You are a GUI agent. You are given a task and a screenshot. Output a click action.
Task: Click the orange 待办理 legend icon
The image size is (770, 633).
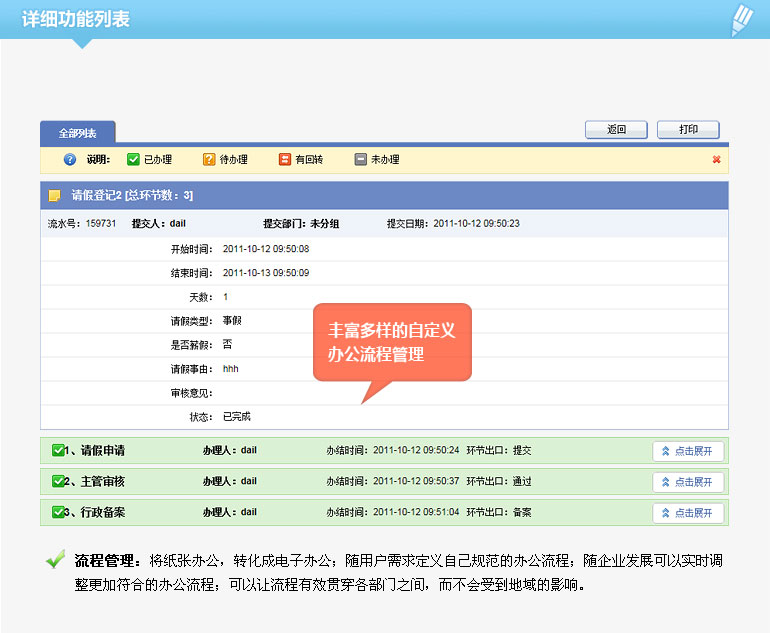(x=209, y=160)
